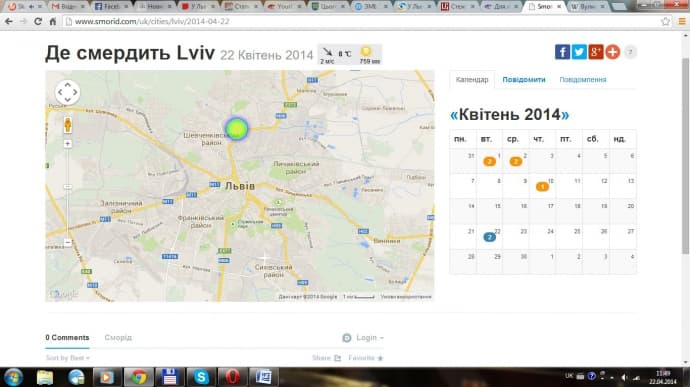Image resolution: width=690 pixels, height=387 pixels.
Task: Click the green smell marker on map
Action: pos(236,128)
